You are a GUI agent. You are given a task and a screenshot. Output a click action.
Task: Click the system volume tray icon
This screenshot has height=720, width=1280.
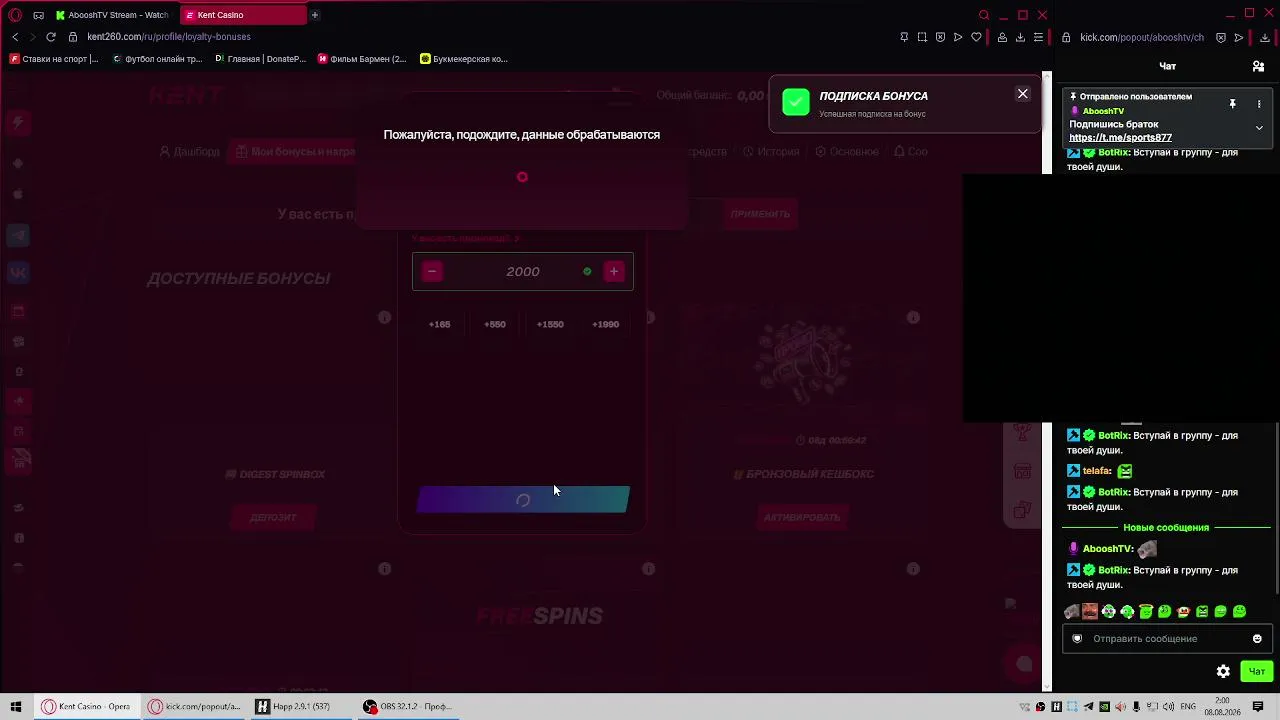tap(1170, 706)
